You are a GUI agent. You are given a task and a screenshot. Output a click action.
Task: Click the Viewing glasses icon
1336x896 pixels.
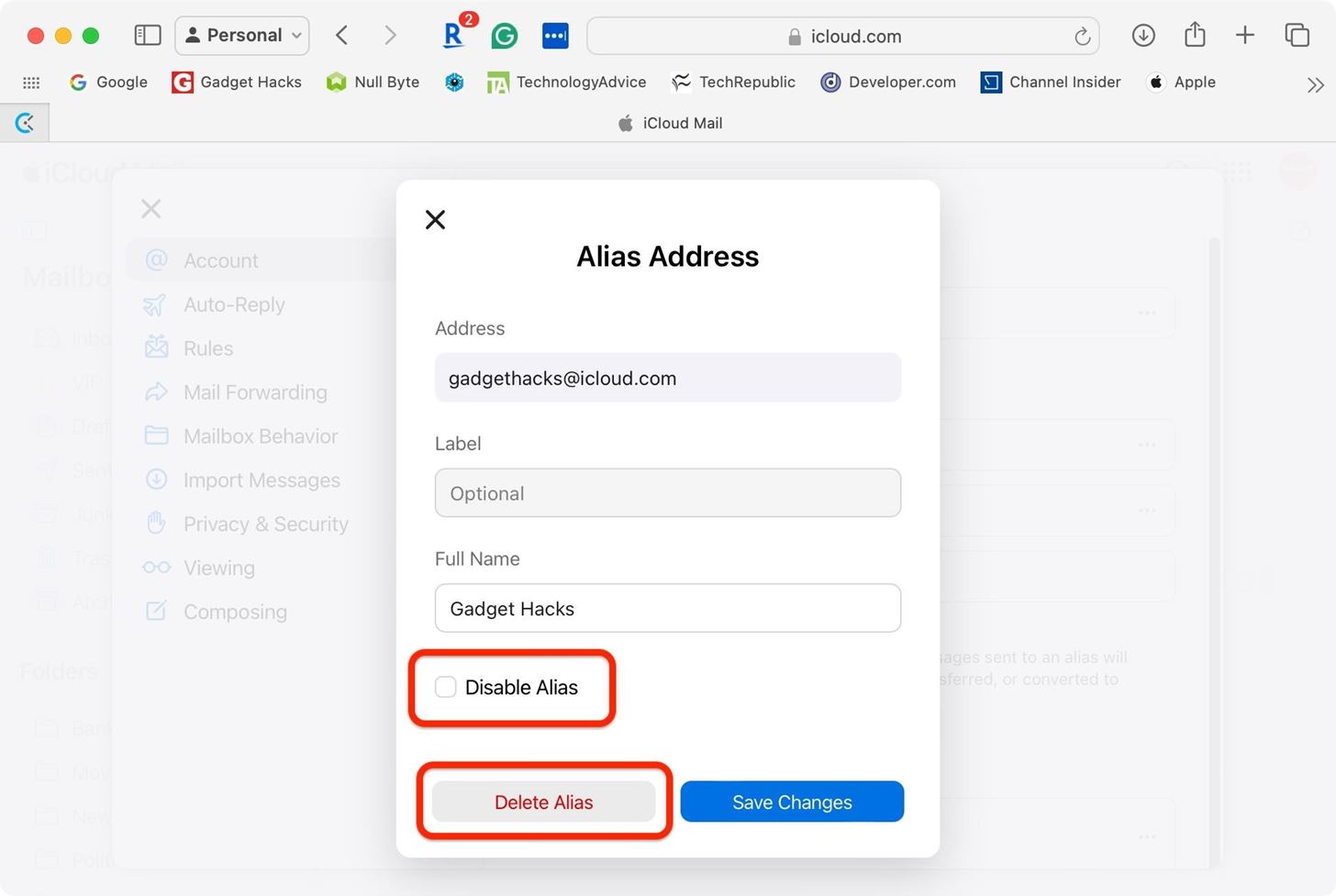[x=157, y=568]
